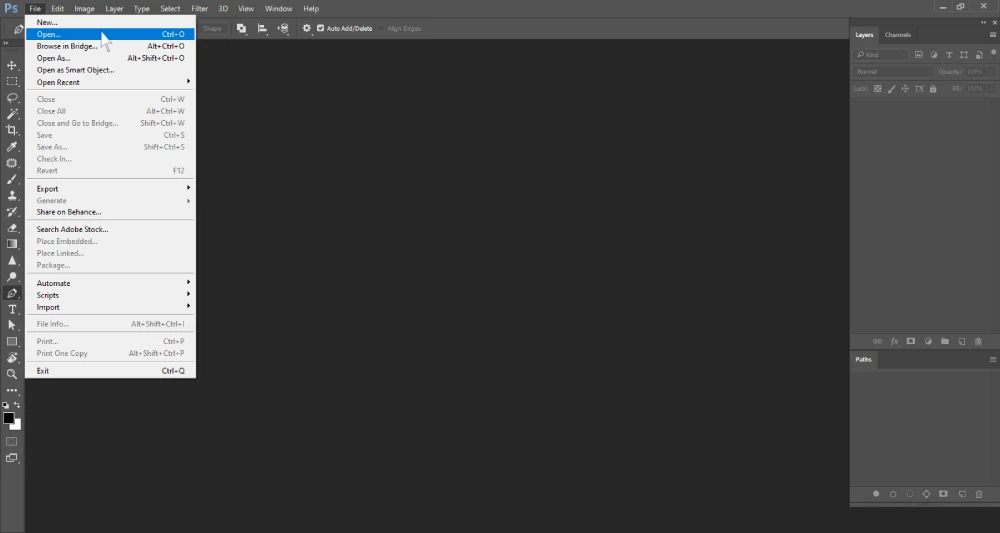
Task: Click the path operations icon in options bar
Action: pos(241,28)
